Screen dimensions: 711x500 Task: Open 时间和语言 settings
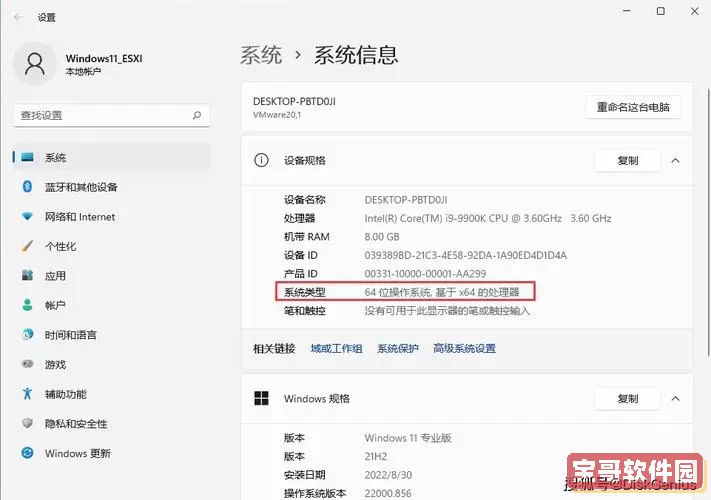[x=112, y=335]
